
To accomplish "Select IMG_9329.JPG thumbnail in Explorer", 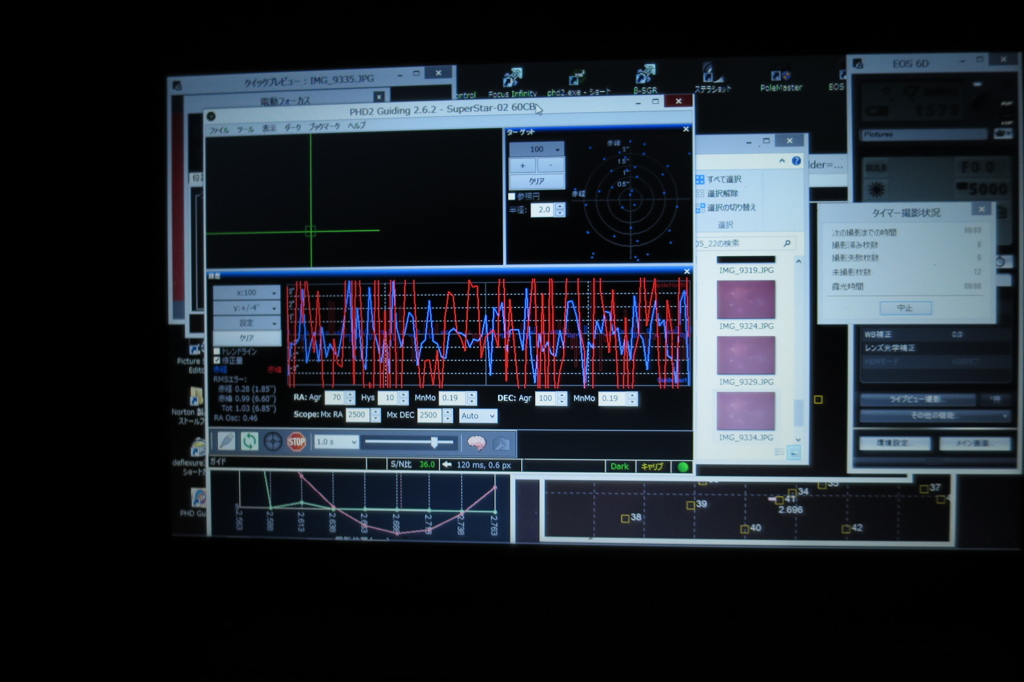I will [x=746, y=355].
